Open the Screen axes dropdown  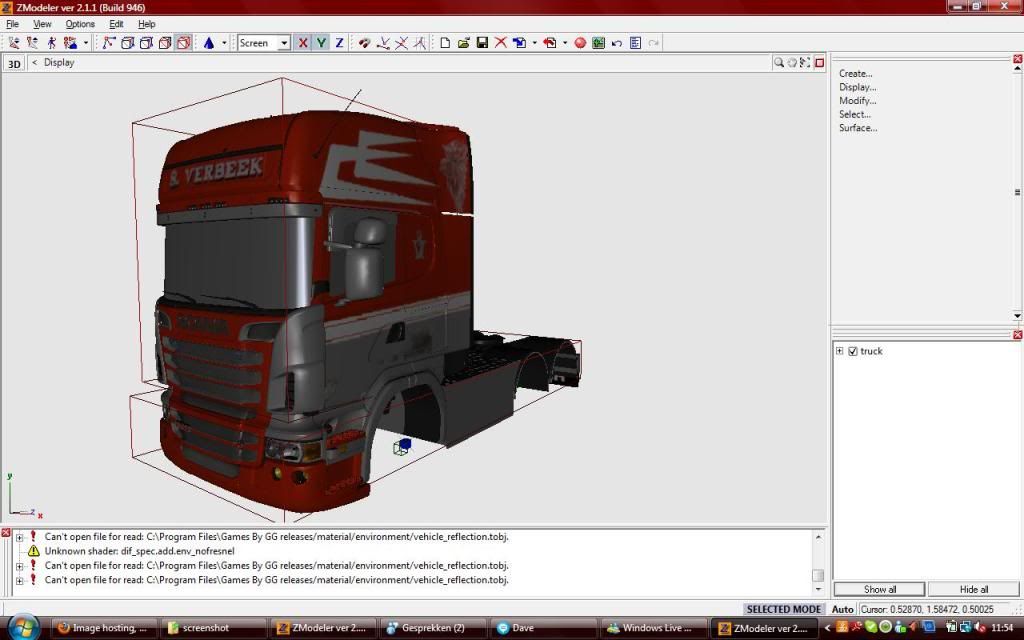[284, 43]
